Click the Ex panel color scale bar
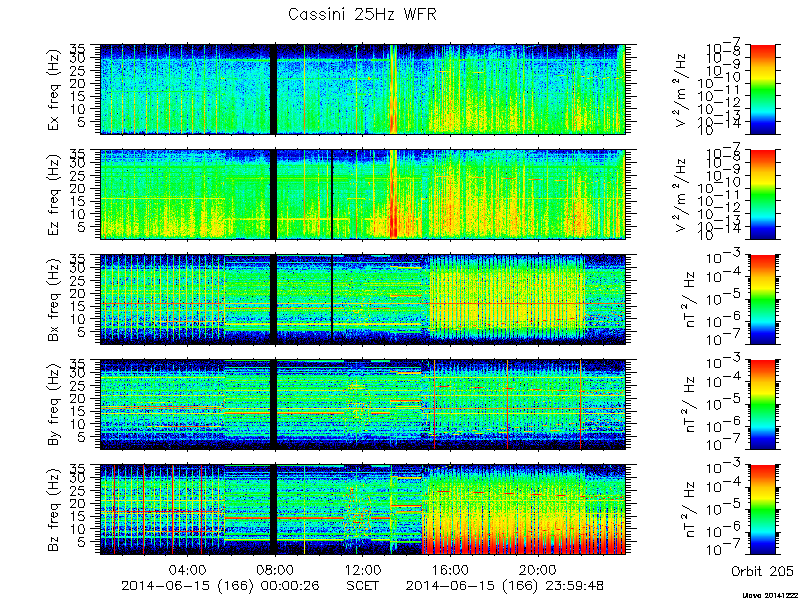Screen dimensions: 800x600 pyautogui.click(x=762, y=89)
